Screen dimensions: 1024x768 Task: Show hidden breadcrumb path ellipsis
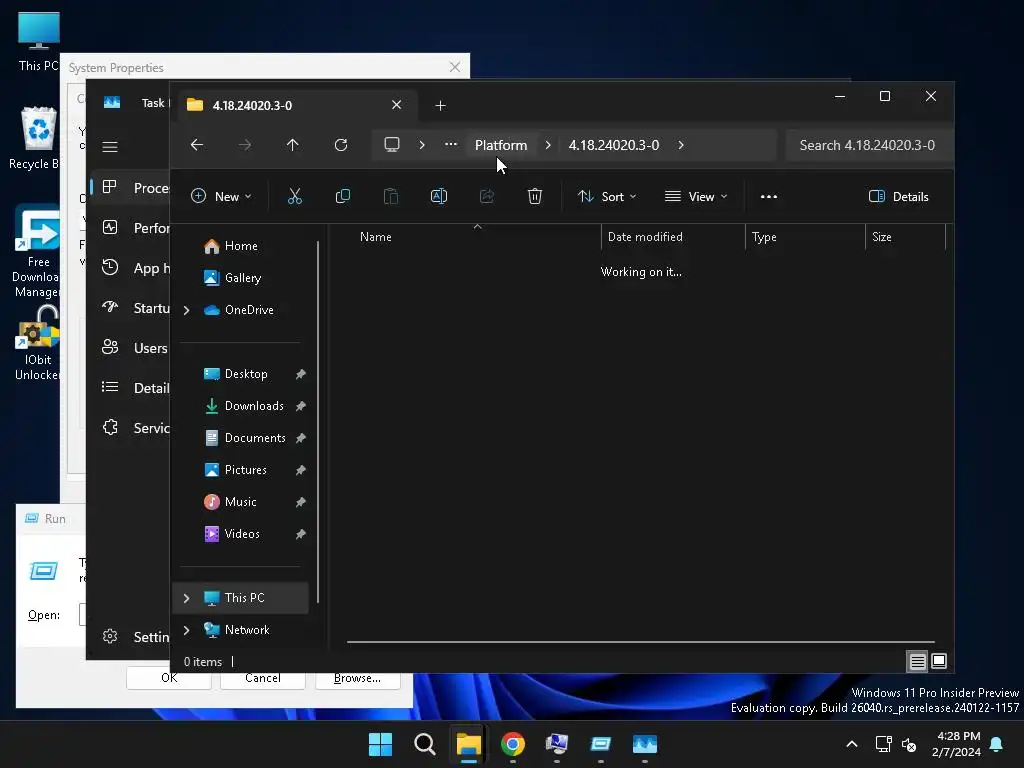point(451,144)
